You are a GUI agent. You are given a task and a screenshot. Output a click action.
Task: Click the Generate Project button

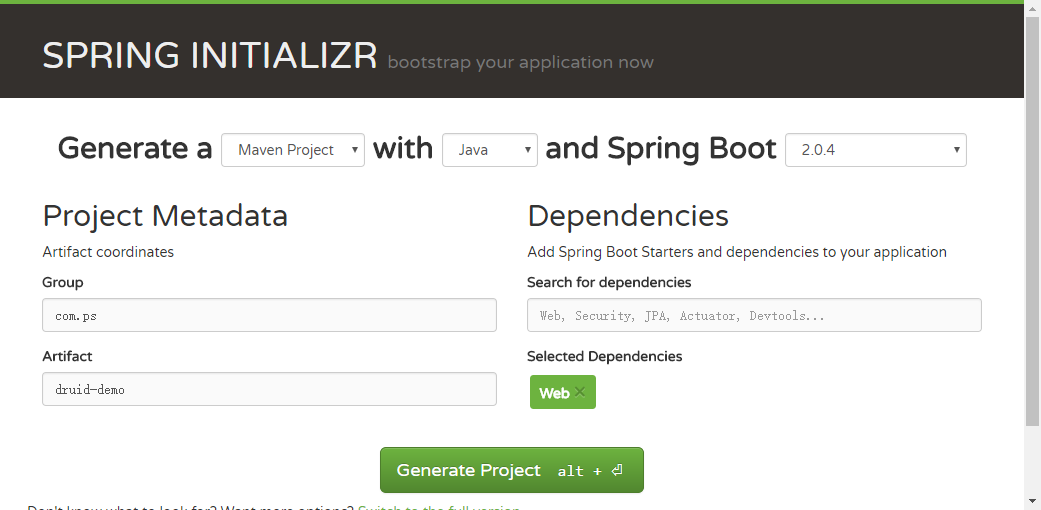[512, 470]
